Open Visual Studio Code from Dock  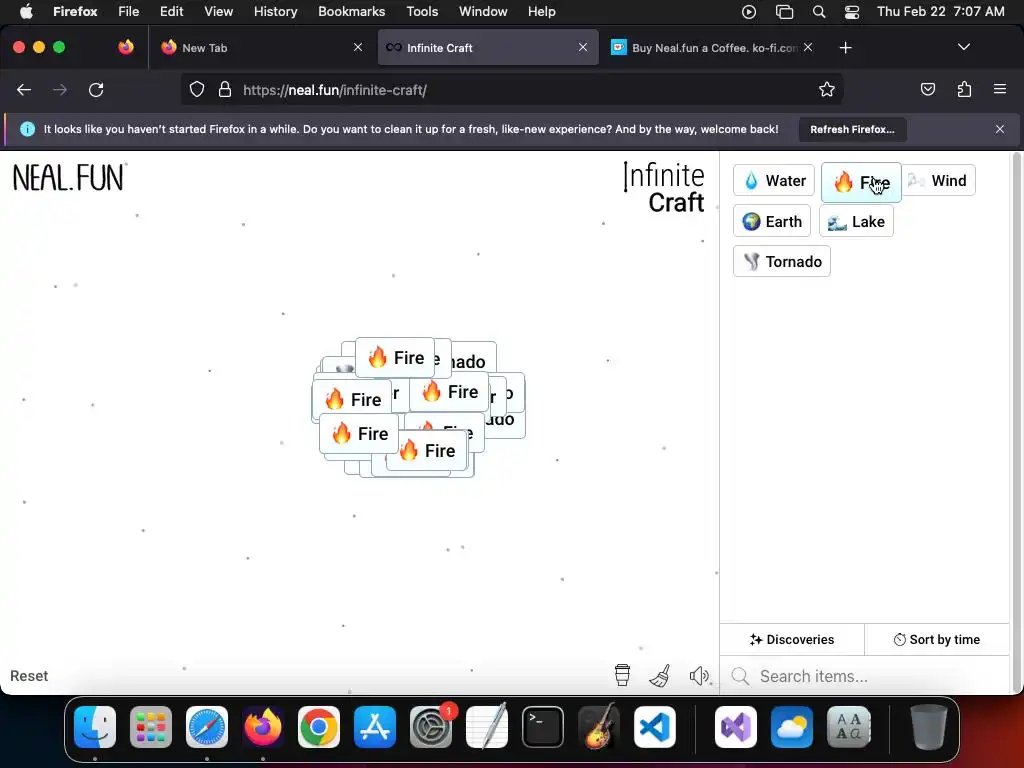pyautogui.click(x=655, y=726)
